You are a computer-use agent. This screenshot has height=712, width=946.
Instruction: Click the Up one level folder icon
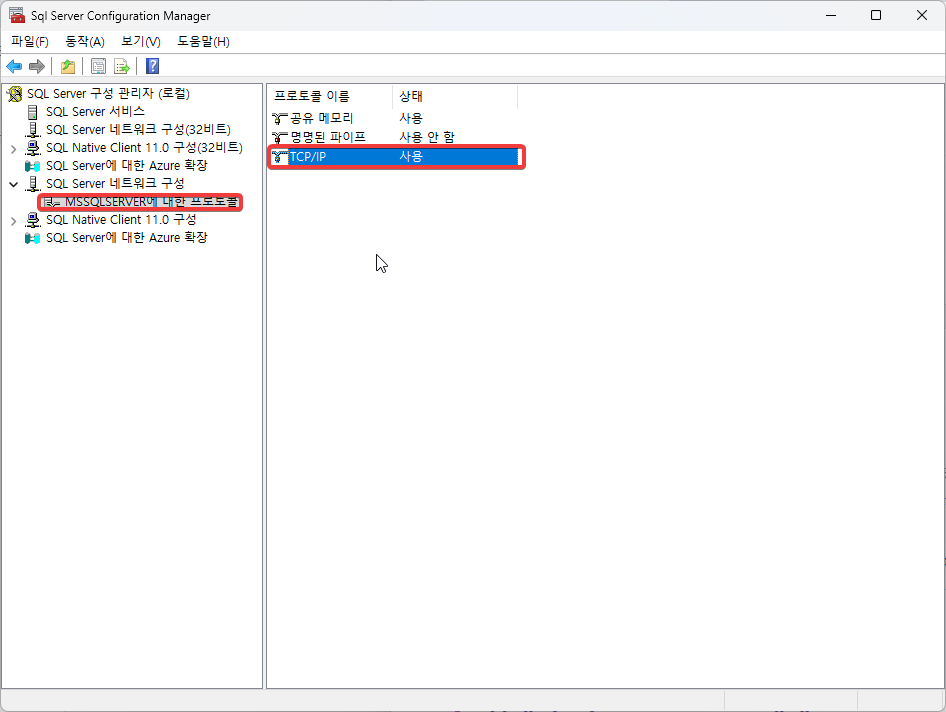pos(68,66)
